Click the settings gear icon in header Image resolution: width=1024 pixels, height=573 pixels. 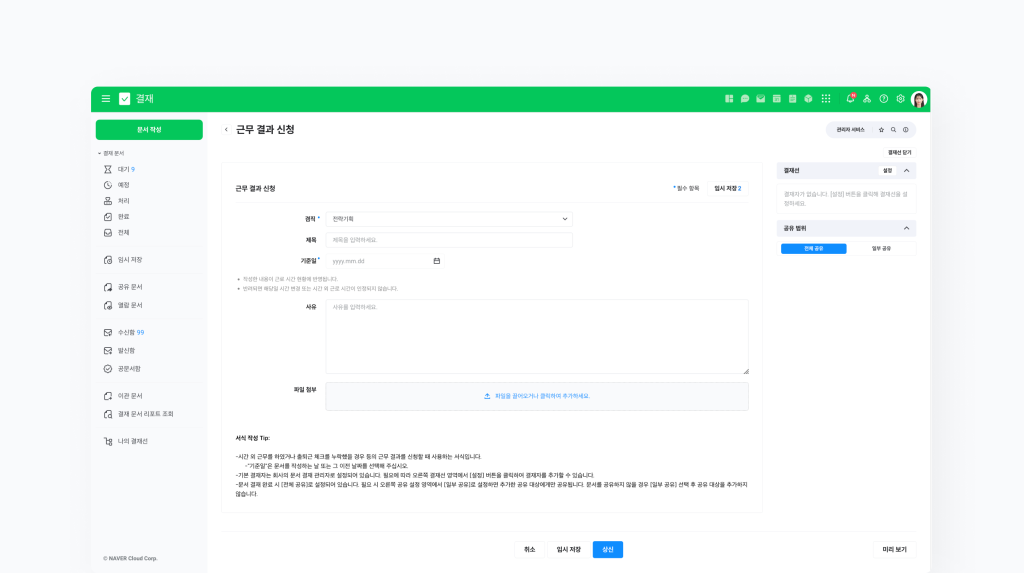point(900,99)
